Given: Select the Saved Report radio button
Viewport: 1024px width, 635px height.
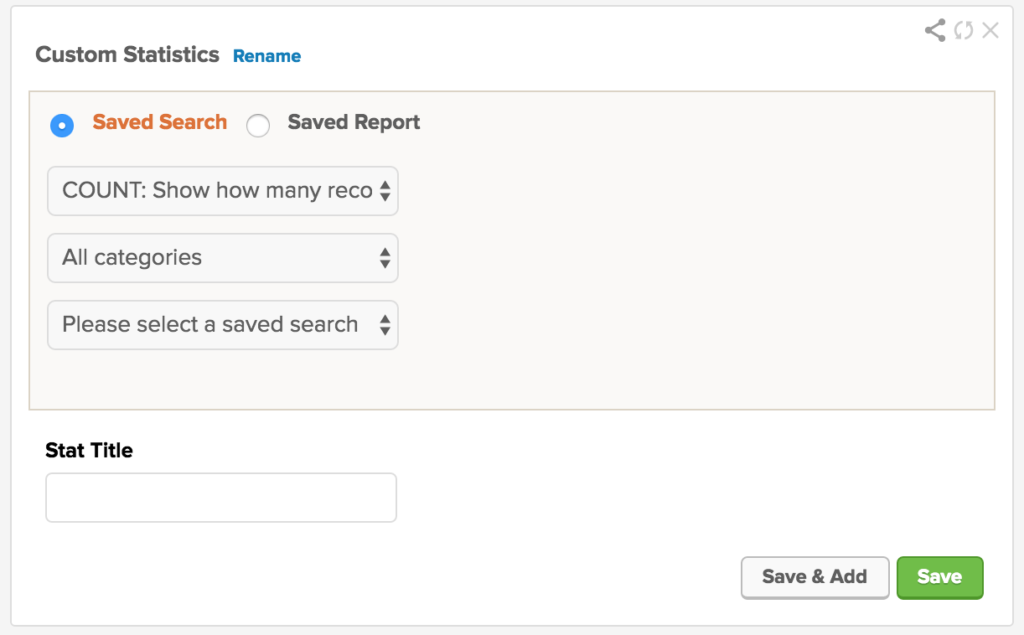Looking at the screenshot, I should (258, 125).
